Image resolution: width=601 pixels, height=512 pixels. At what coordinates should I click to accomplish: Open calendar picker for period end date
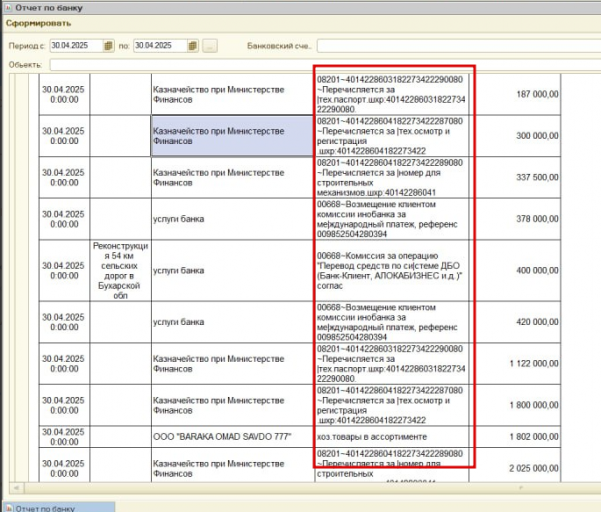pyautogui.click(x=193, y=46)
